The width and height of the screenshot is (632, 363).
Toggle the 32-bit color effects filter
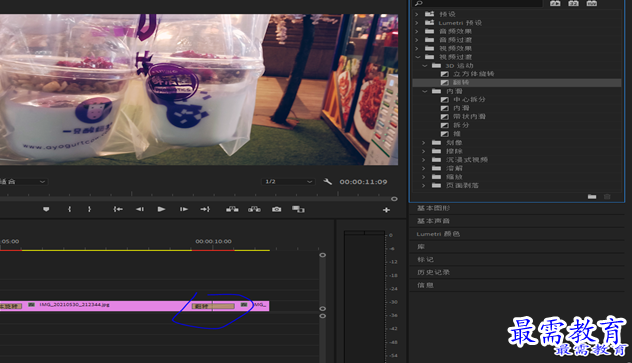(x=573, y=3)
